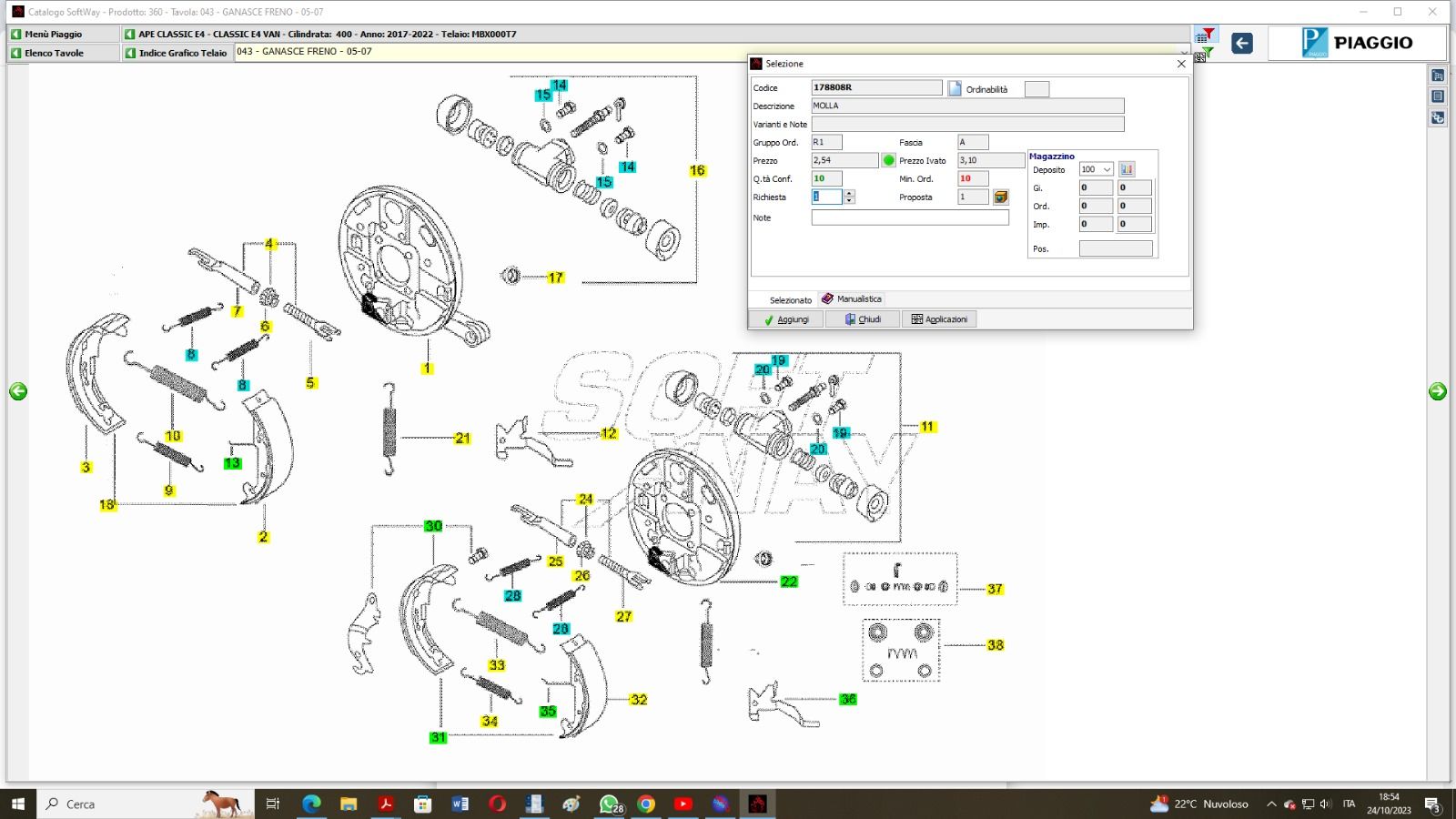Decrease Richiesta quantity with down arrow
Viewport: 1456px width, 819px height.
tap(849, 200)
